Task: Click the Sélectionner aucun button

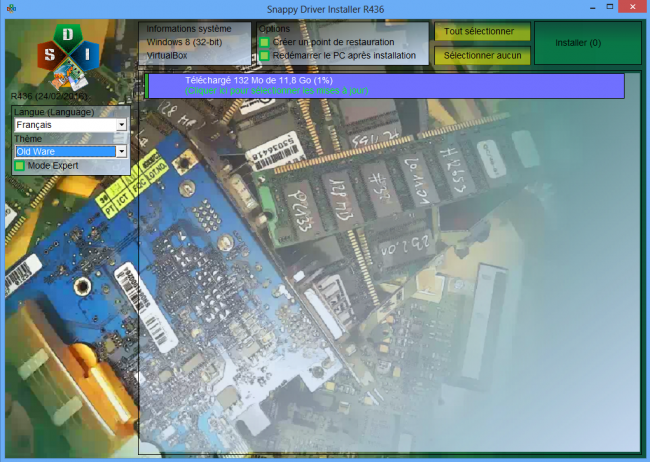Action: click(x=482, y=56)
